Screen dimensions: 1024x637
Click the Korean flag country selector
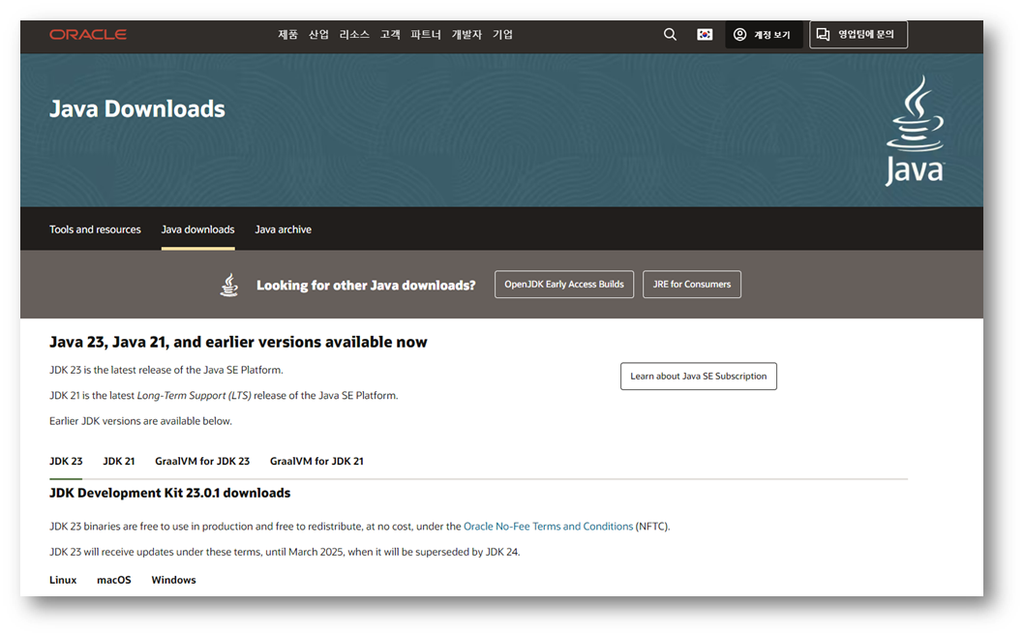point(705,35)
